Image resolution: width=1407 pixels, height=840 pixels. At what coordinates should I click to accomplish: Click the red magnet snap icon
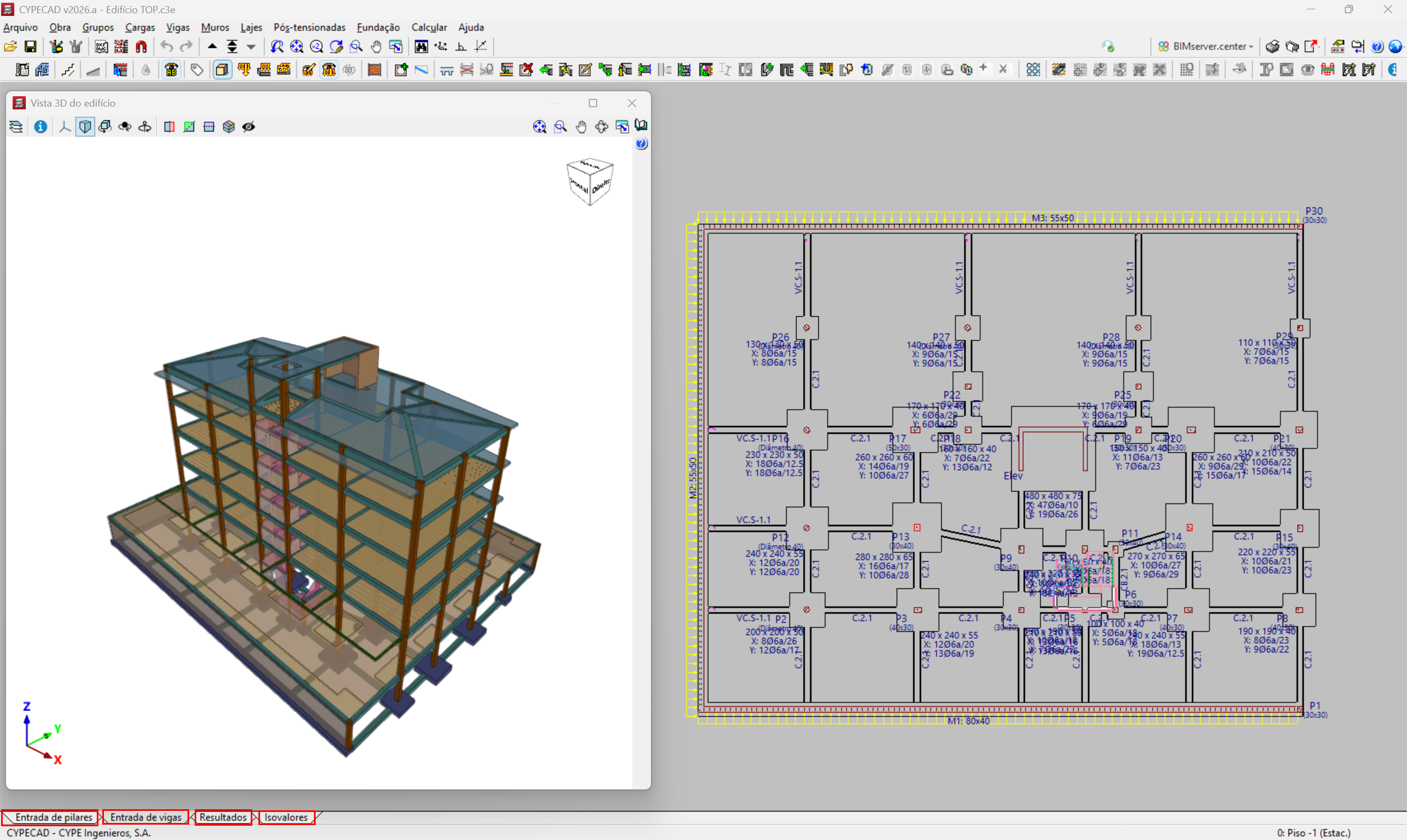click(x=141, y=46)
